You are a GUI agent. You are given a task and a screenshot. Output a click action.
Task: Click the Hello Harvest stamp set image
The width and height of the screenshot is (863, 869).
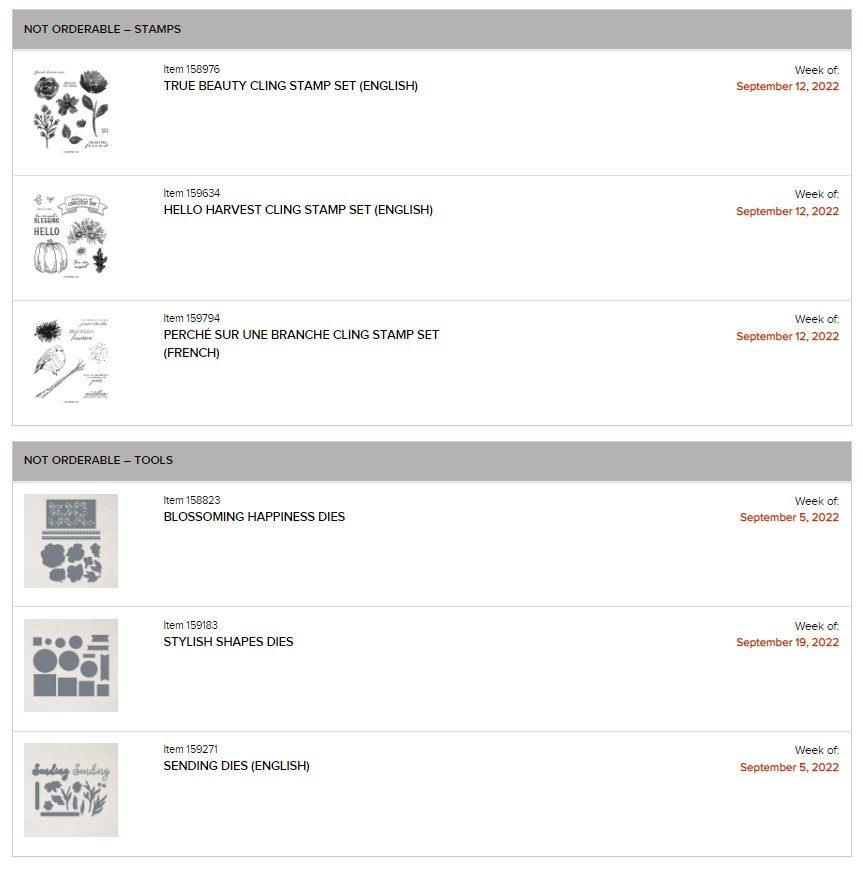(x=70, y=237)
